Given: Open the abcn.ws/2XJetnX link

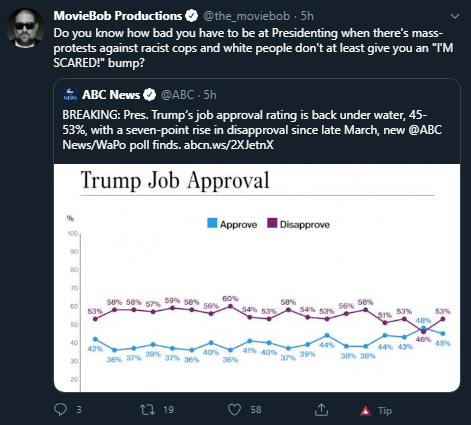Looking at the screenshot, I should tap(229, 145).
